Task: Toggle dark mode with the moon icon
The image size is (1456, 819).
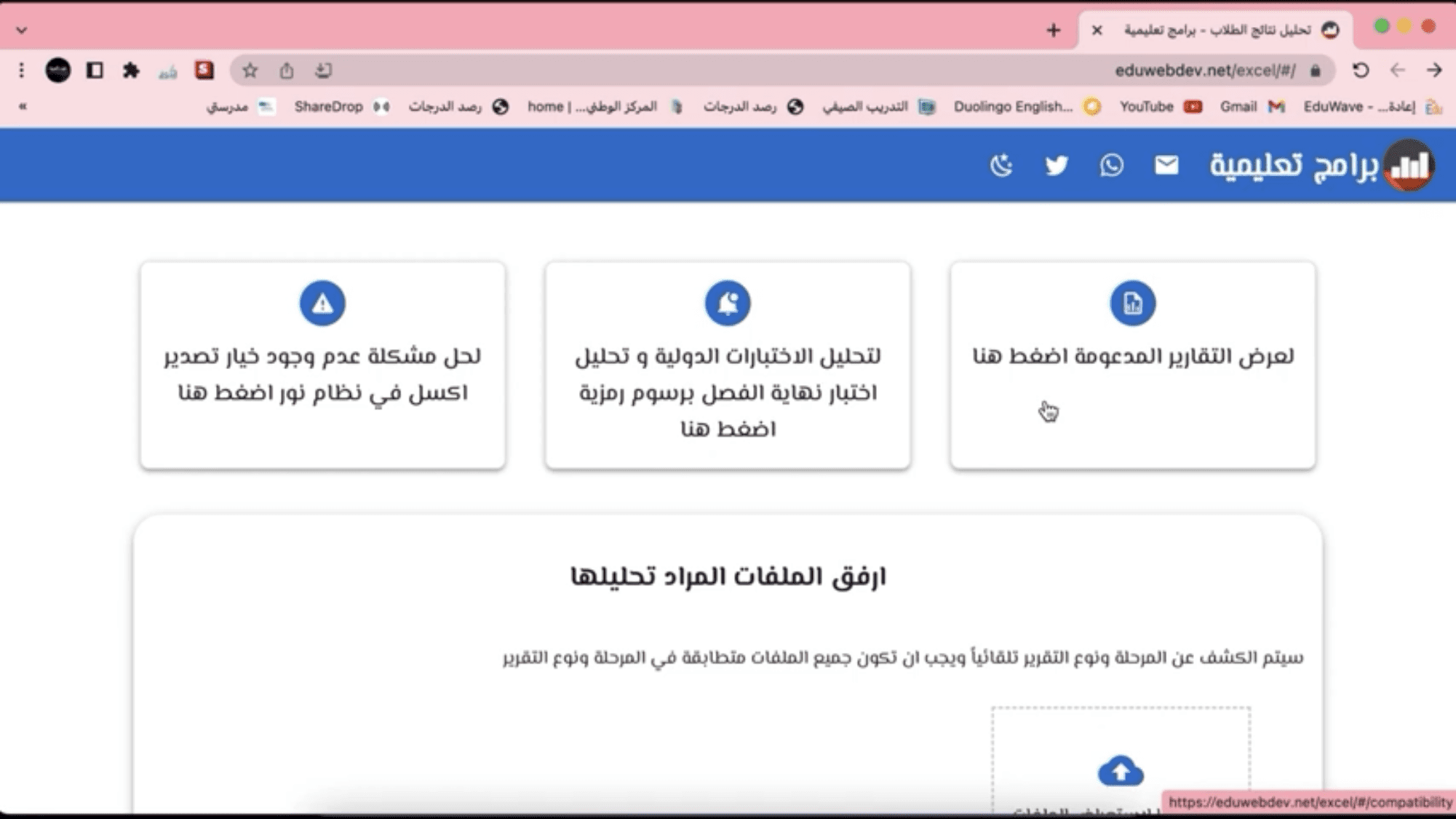Action: tap(1001, 165)
